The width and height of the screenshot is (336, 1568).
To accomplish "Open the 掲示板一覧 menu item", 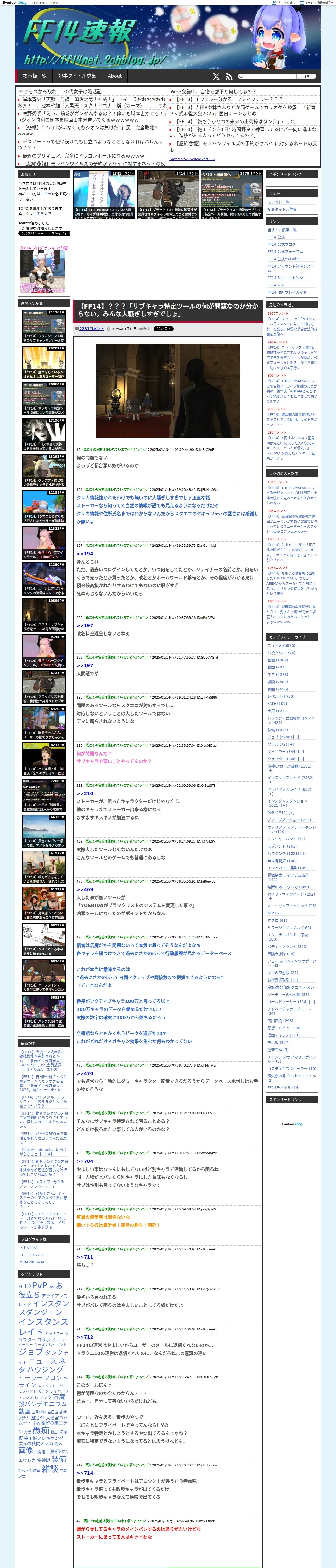I will point(35,76).
